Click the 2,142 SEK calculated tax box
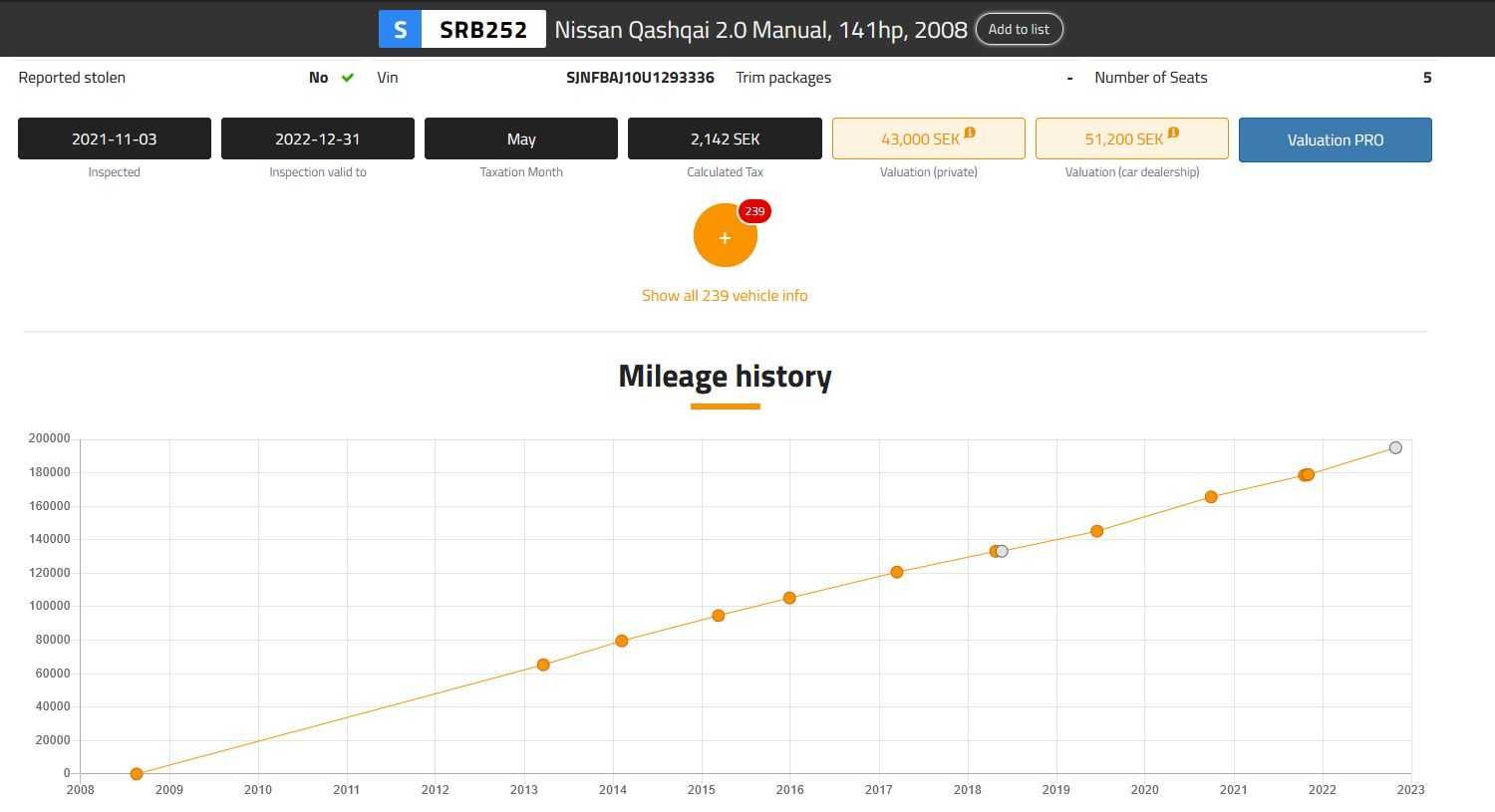This screenshot has height=812, width=1495. [725, 138]
